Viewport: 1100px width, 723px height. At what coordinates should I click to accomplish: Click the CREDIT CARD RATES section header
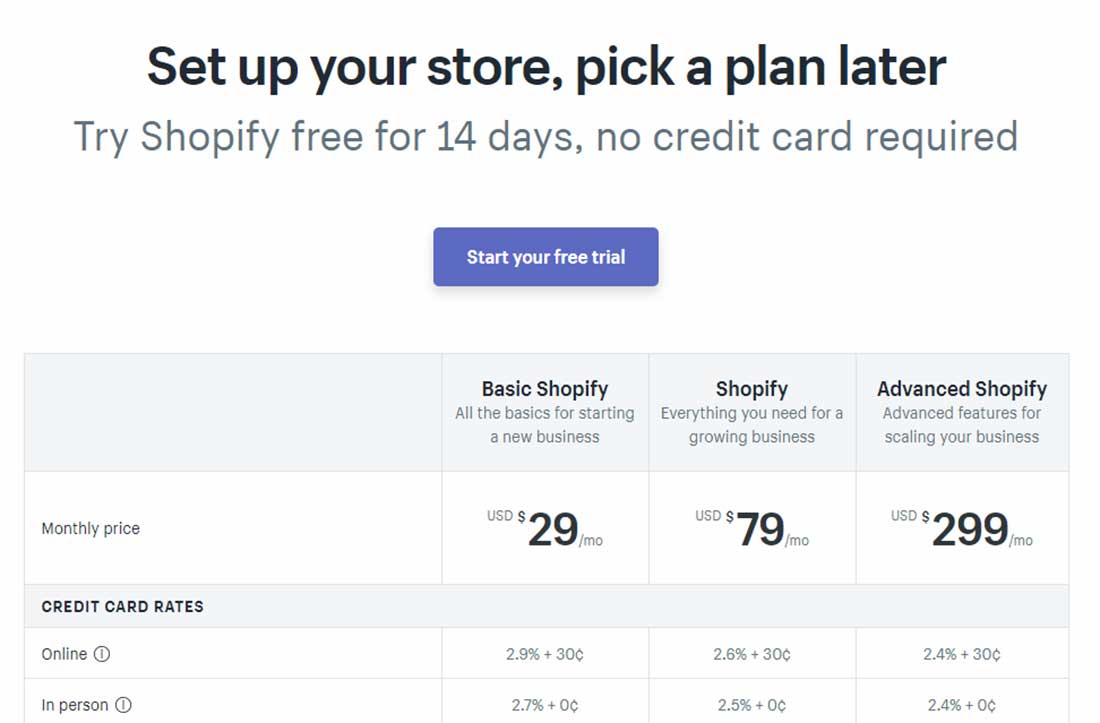pos(122,606)
